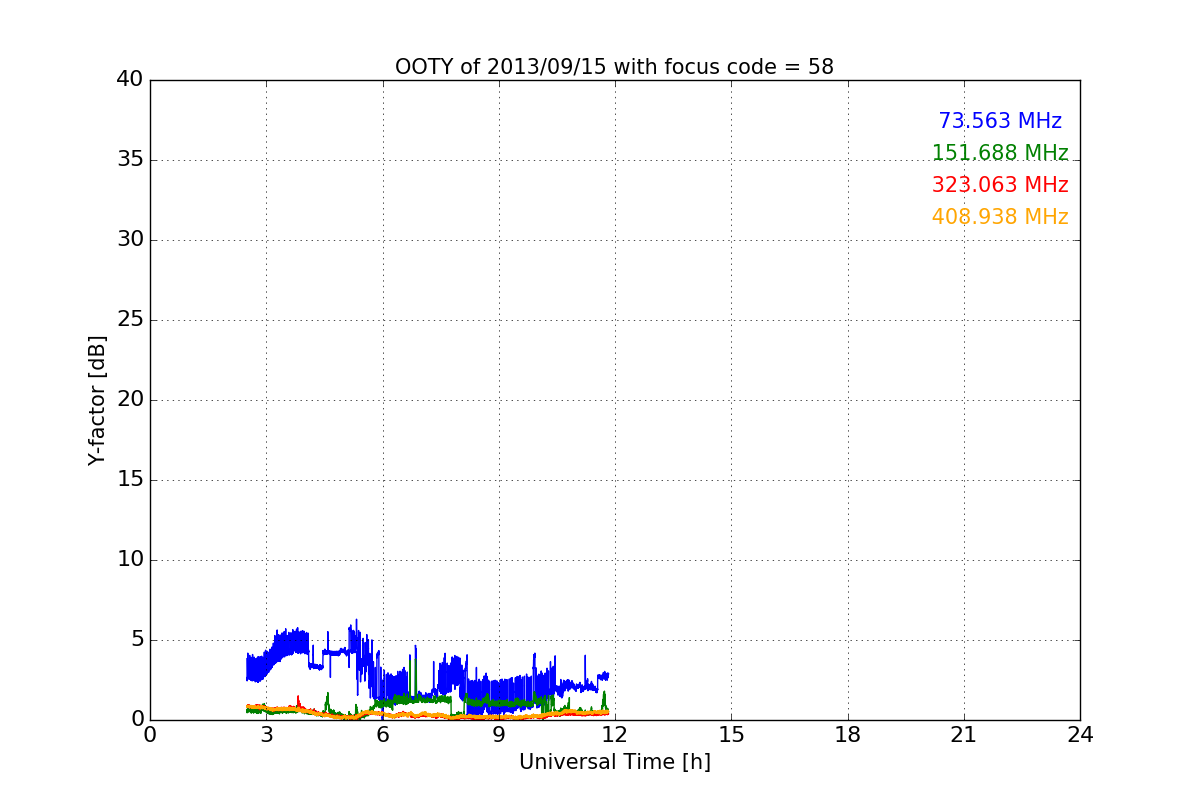The image size is (1200, 800).
Task: Select the green 151.688 MHz legend label
Action: coord(1000,153)
